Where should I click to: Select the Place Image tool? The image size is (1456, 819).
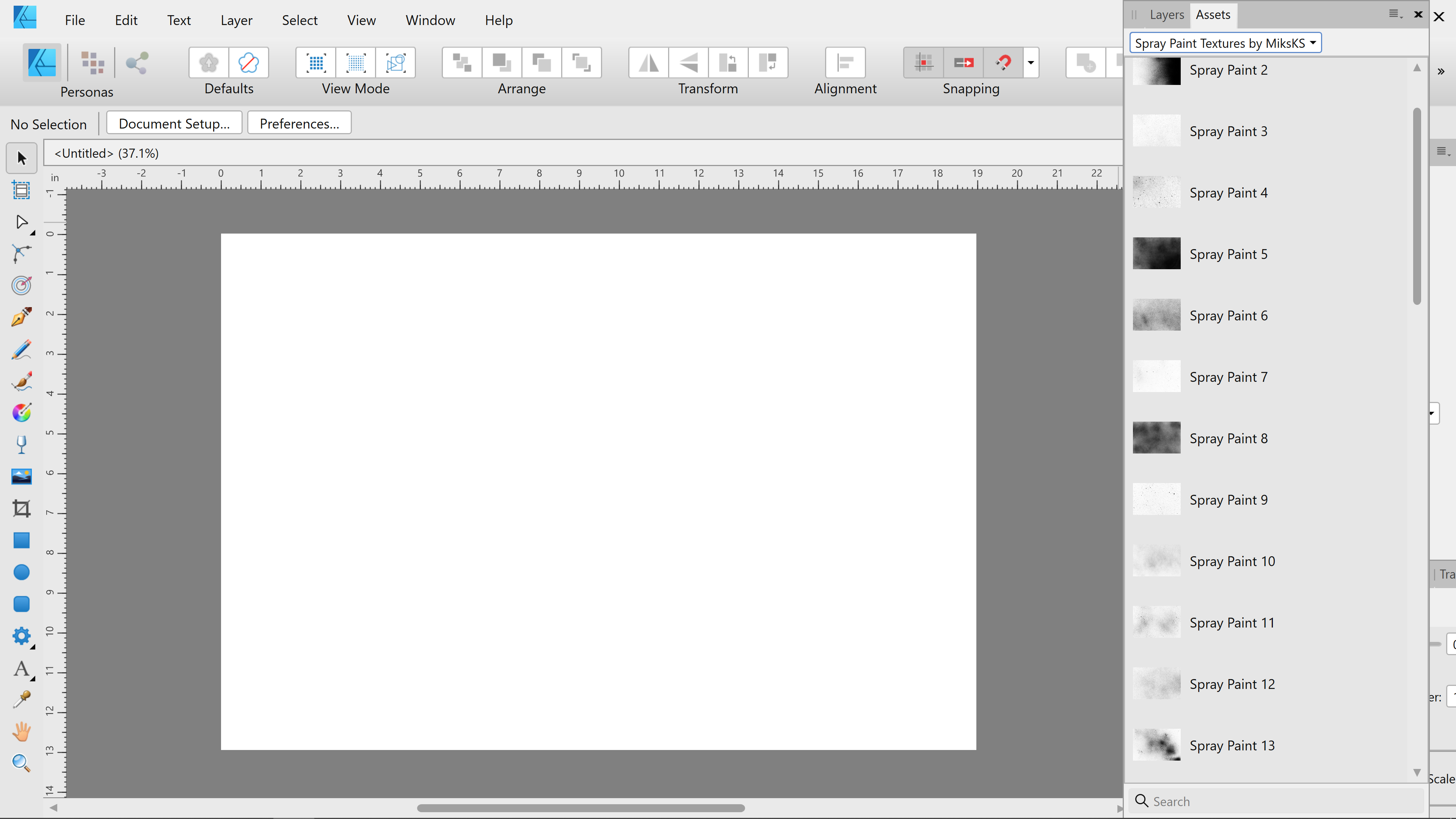point(22,477)
